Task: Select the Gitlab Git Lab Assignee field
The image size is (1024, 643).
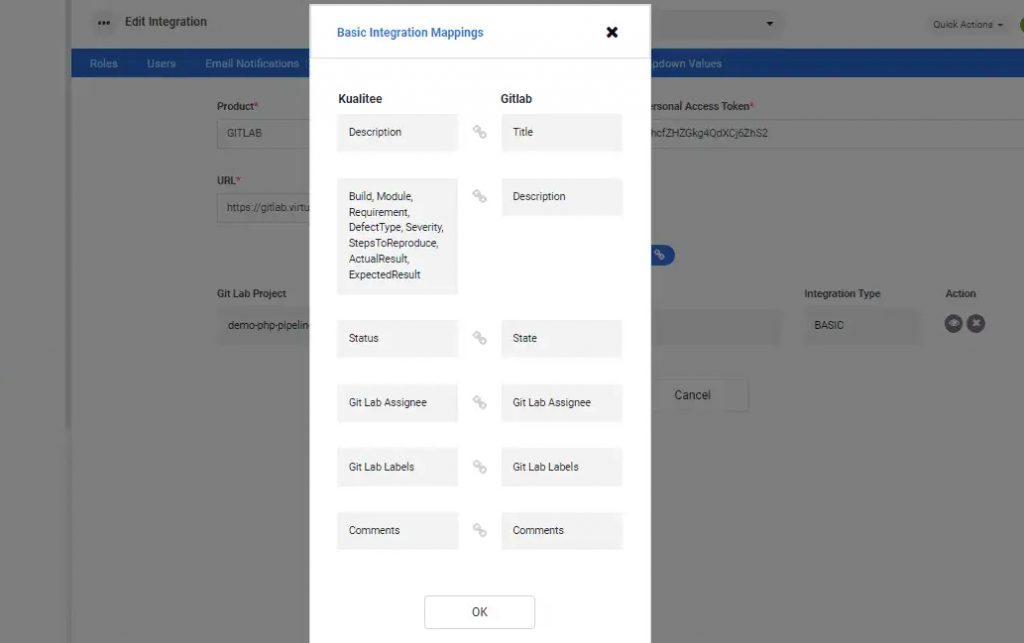Action: pos(562,403)
